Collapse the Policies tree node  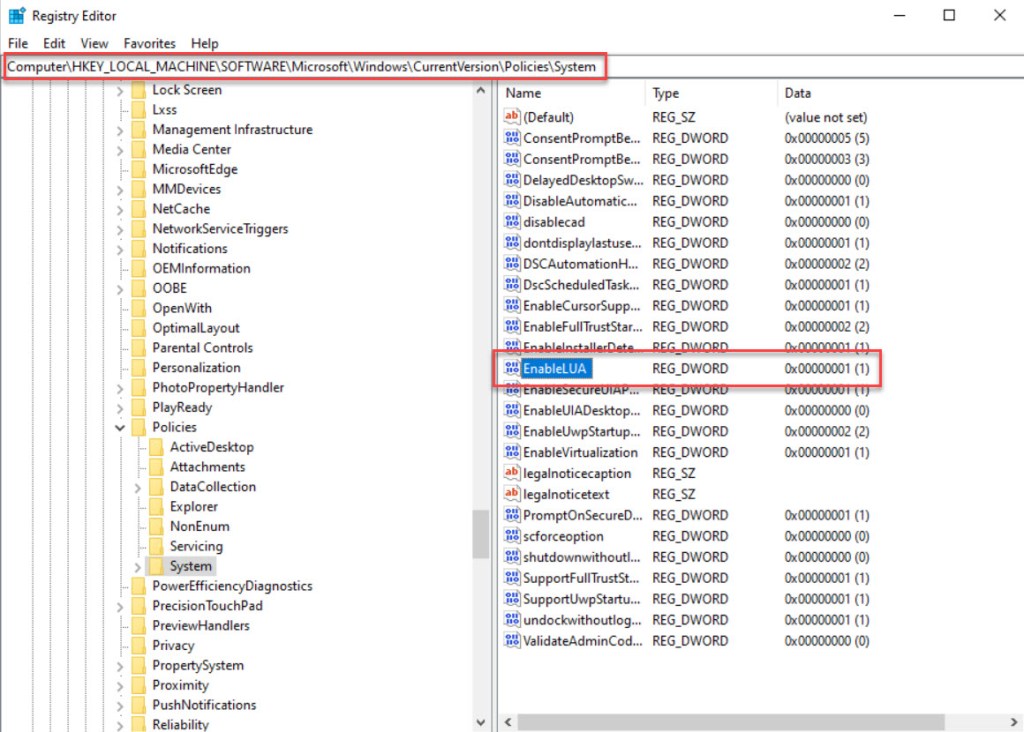coord(120,427)
